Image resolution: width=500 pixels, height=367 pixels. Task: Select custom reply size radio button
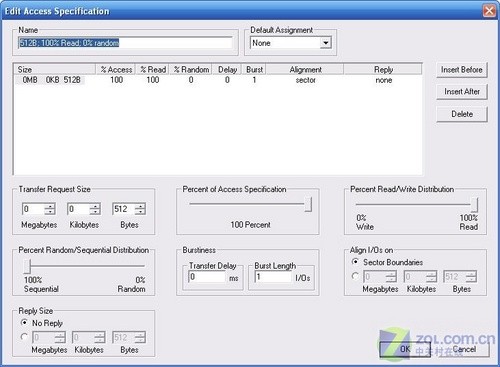[24, 337]
